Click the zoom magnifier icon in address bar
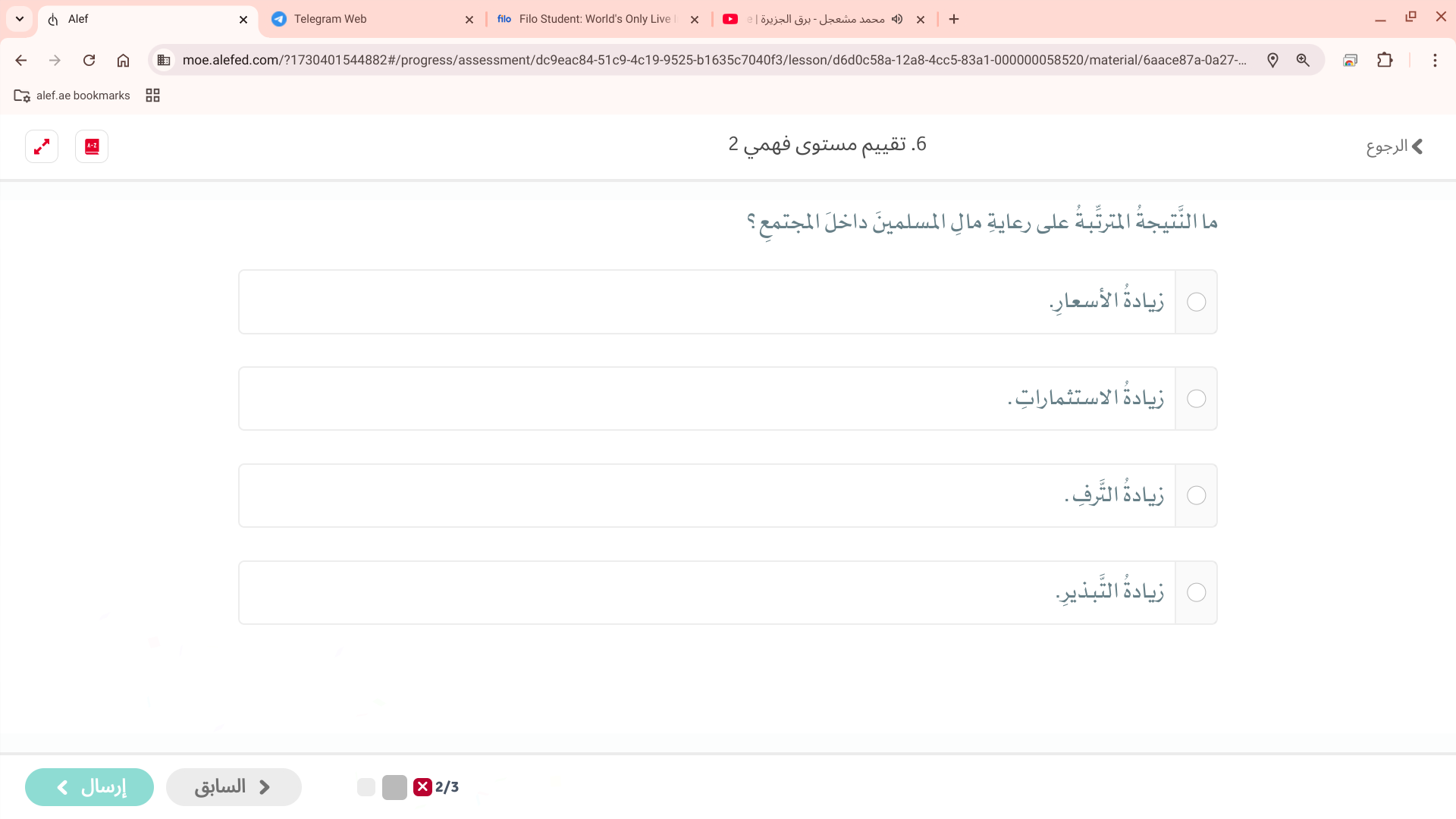1456x819 pixels. [1303, 60]
